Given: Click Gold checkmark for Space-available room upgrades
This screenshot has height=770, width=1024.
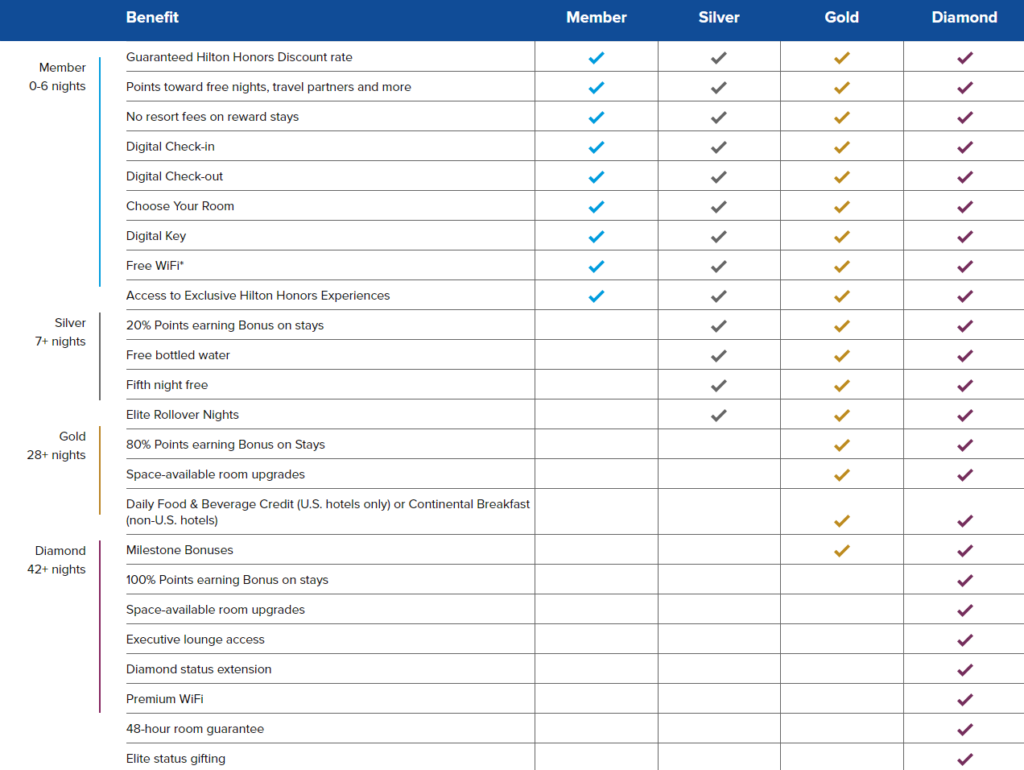Looking at the screenshot, I should pyautogui.click(x=842, y=475).
